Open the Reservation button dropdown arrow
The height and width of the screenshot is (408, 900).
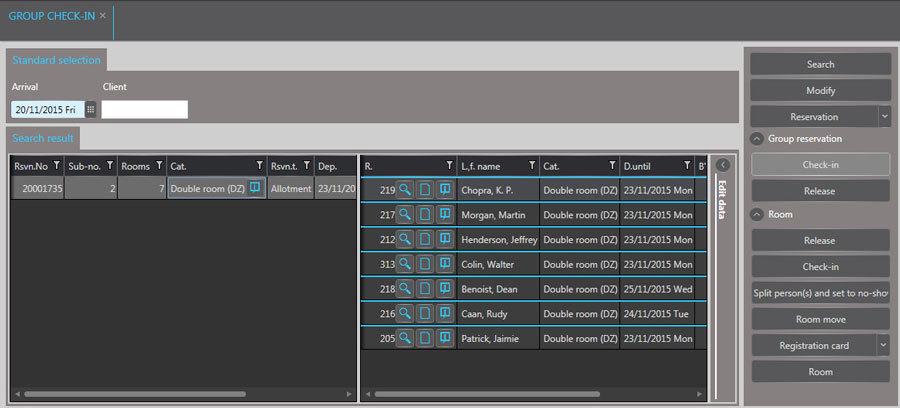(884, 116)
